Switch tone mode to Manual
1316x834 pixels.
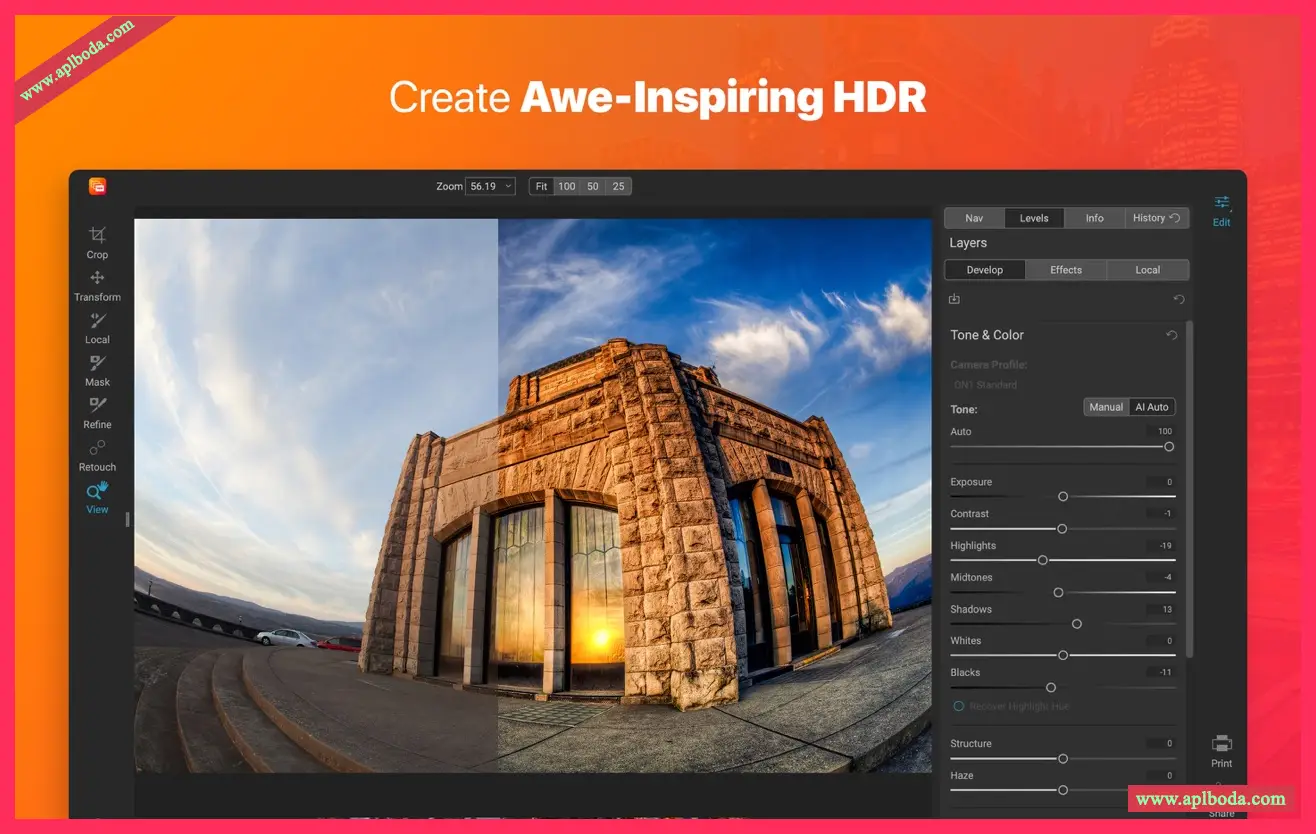pyautogui.click(x=1106, y=407)
